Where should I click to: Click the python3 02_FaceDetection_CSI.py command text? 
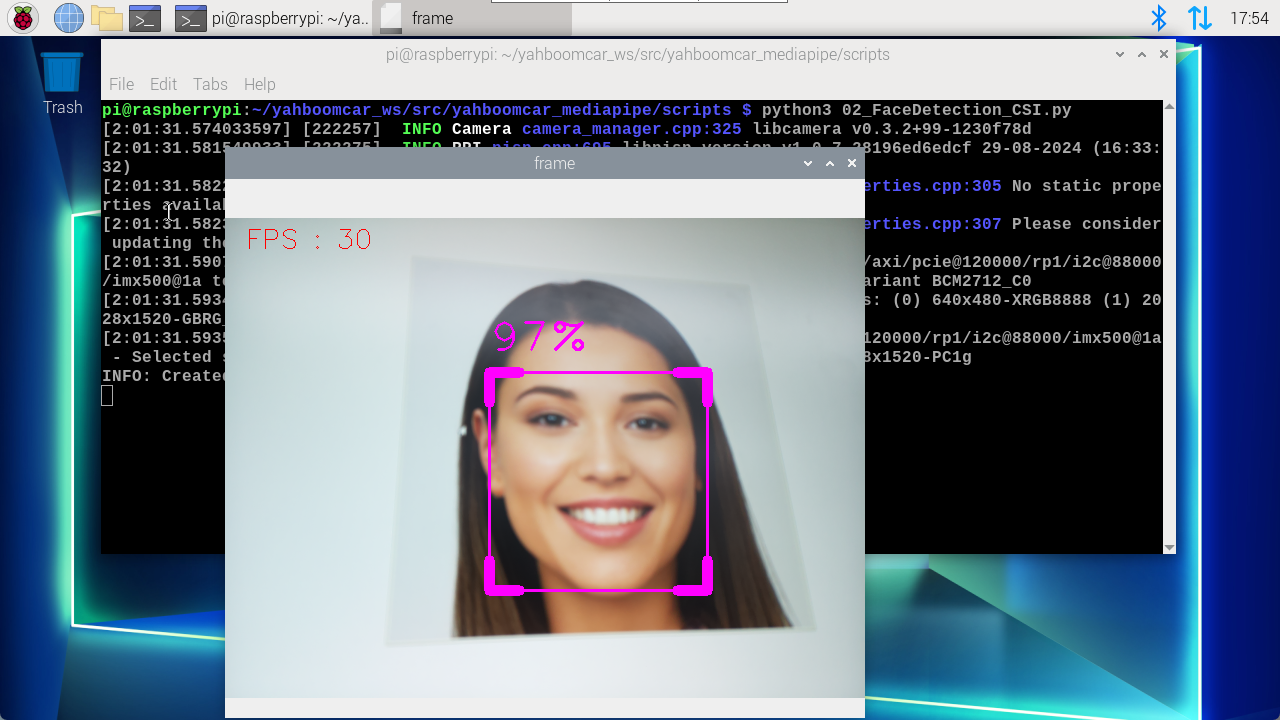pos(916,110)
